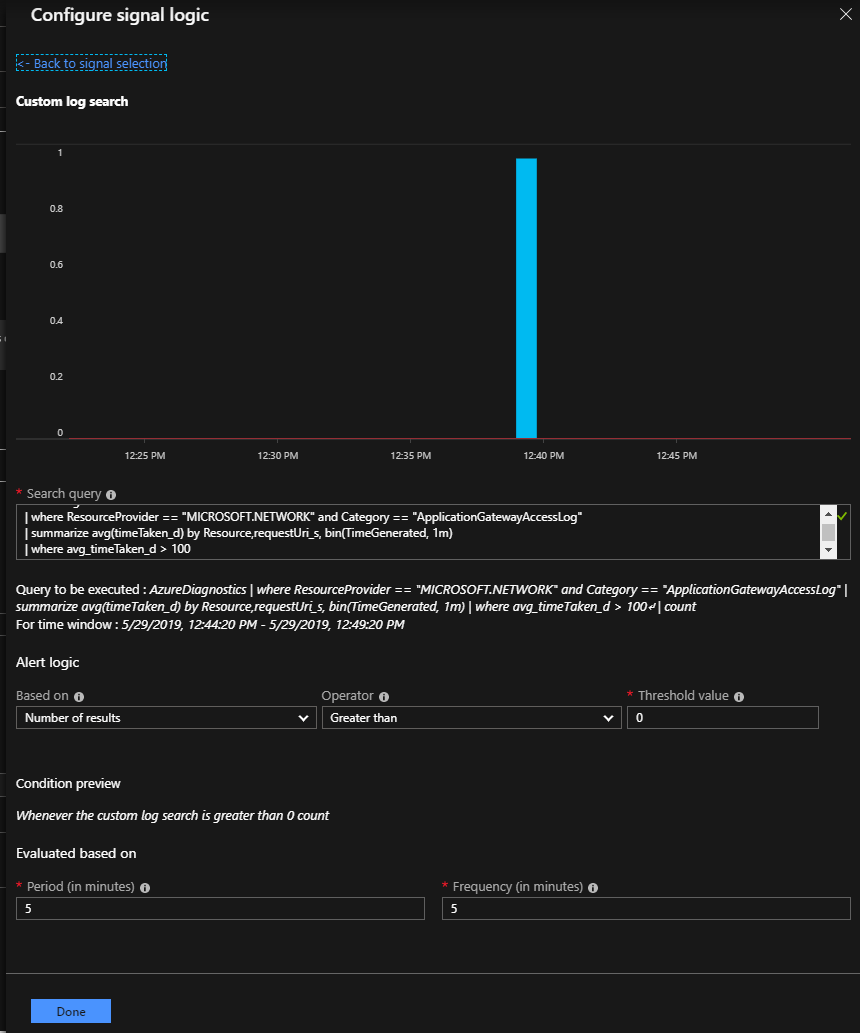The width and height of the screenshot is (860, 1033).
Task: Go back to signal selection
Action: point(91,64)
